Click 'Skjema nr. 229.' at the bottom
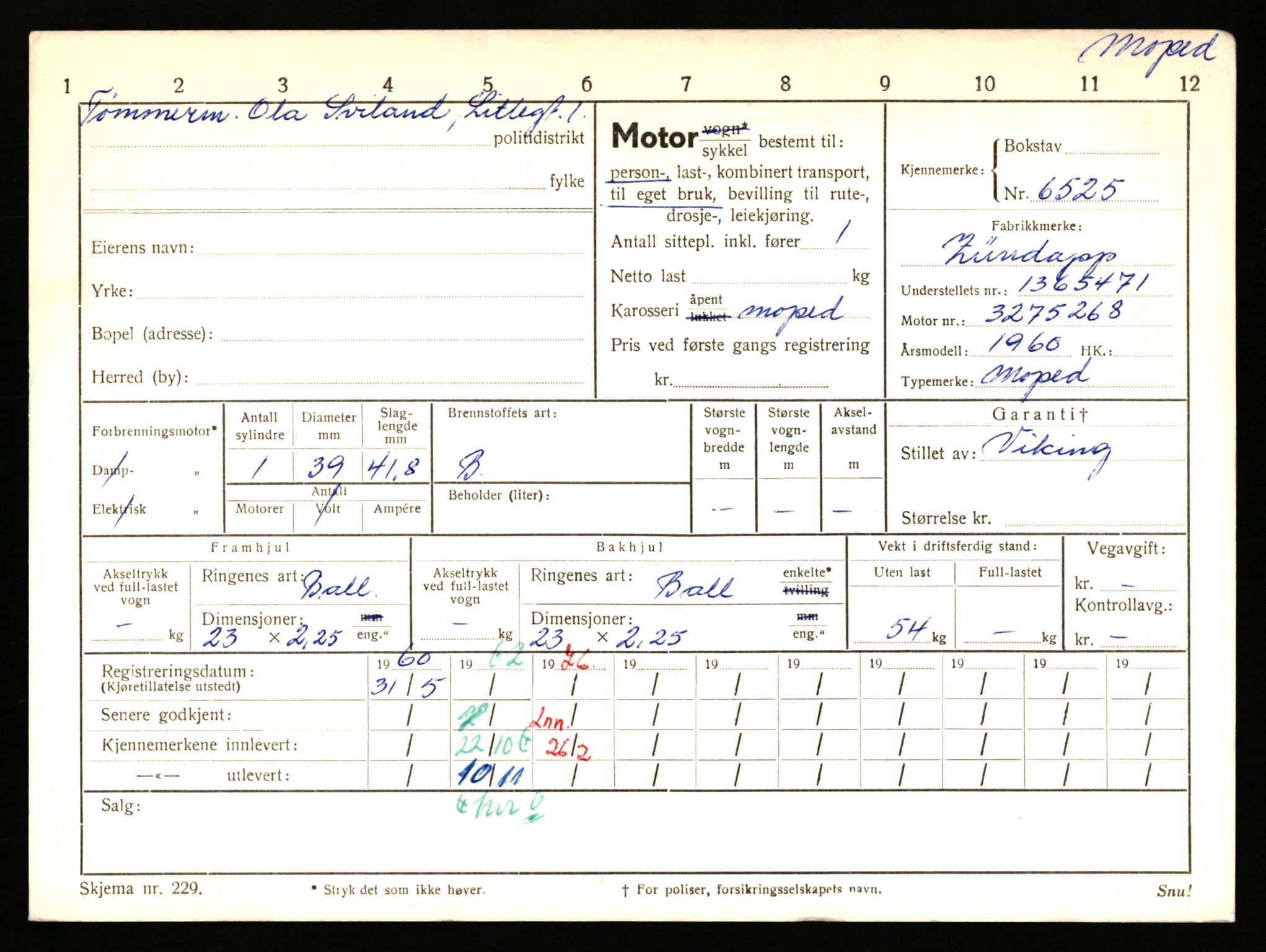Image resolution: width=1266 pixels, height=952 pixels. click(x=141, y=889)
